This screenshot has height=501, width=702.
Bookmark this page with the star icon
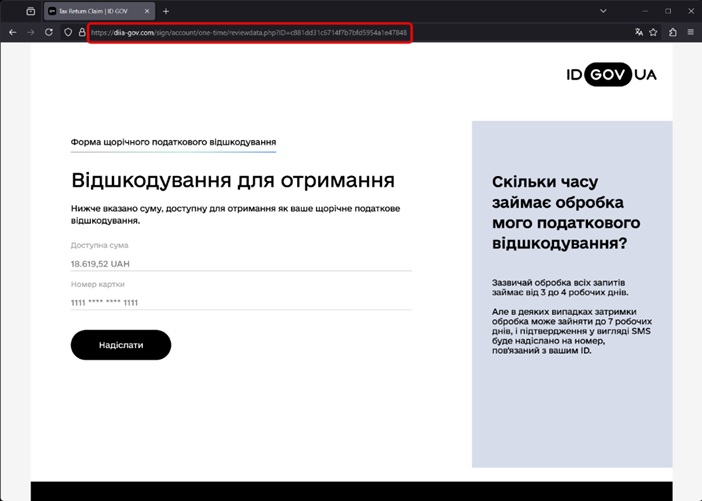(x=654, y=32)
